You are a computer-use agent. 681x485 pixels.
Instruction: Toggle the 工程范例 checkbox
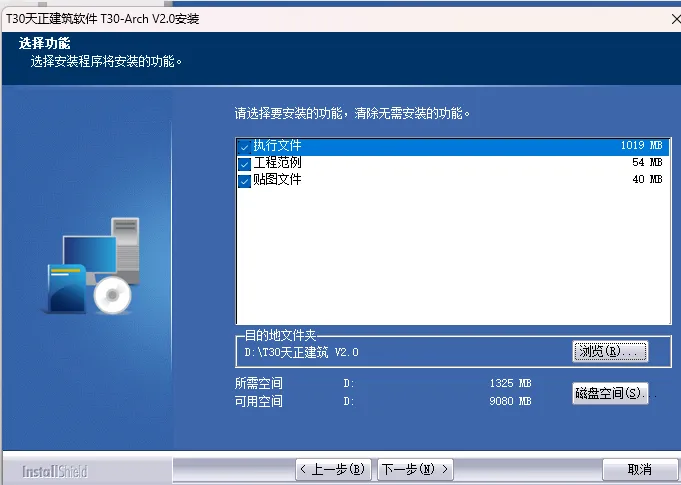click(x=245, y=164)
